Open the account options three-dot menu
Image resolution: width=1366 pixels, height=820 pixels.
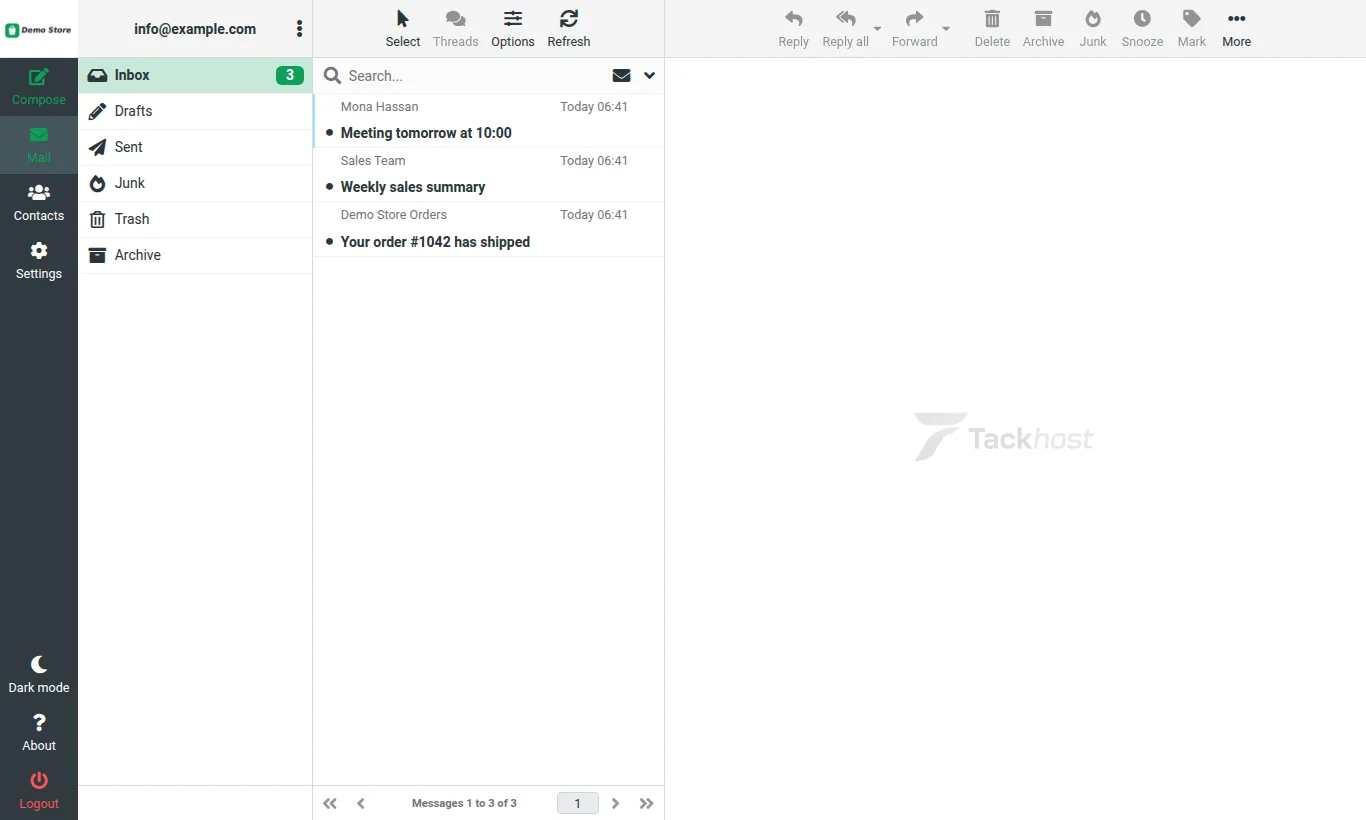[x=299, y=29]
